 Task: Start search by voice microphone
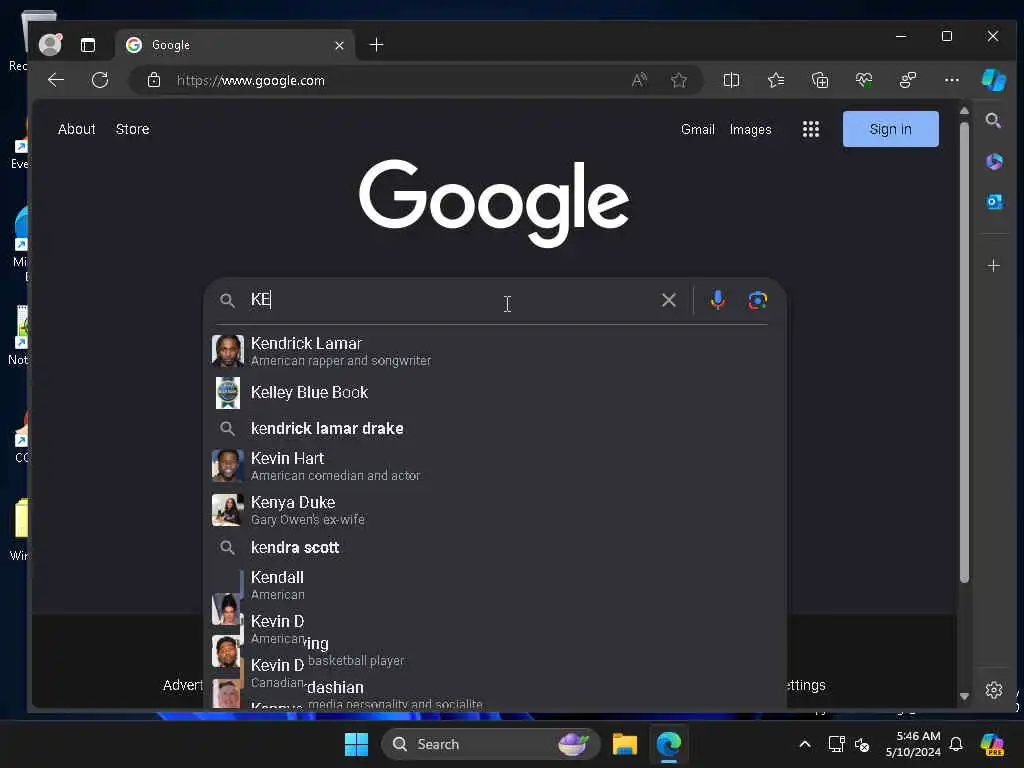coord(717,300)
